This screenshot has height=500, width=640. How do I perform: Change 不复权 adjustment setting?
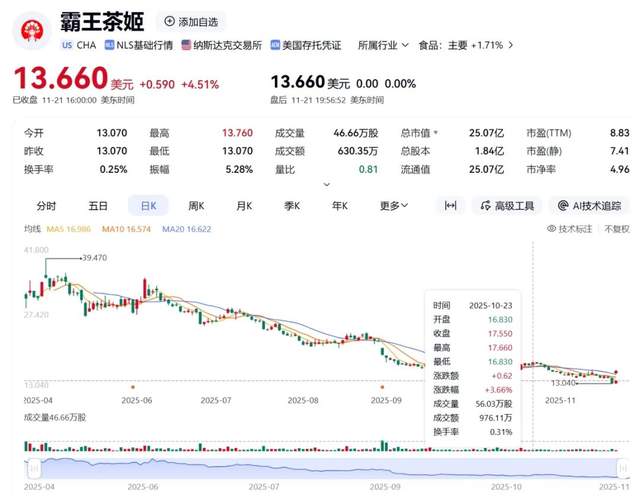coord(617,229)
